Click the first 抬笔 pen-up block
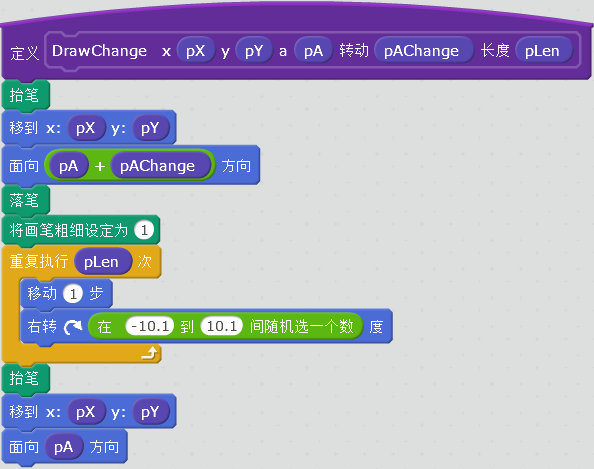This screenshot has height=469, width=594. click(26, 95)
